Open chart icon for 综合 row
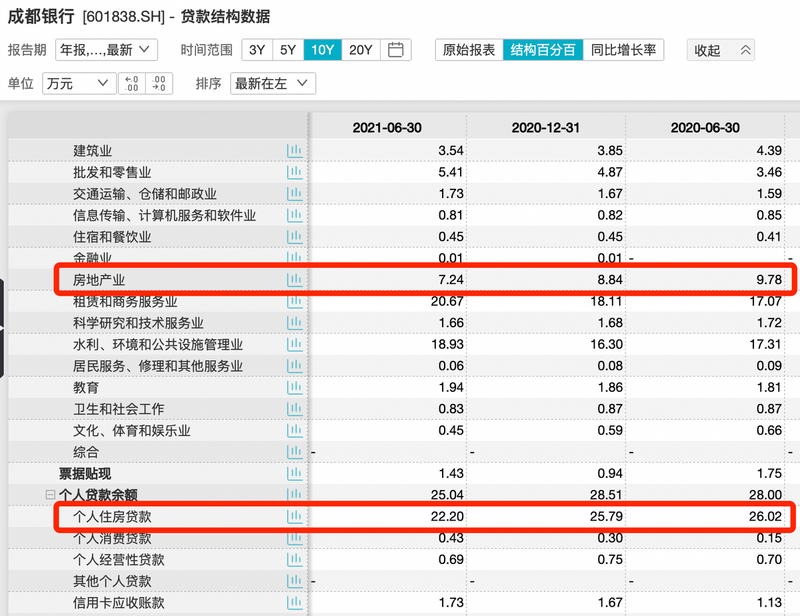 pyautogui.click(x=294, y=452)
